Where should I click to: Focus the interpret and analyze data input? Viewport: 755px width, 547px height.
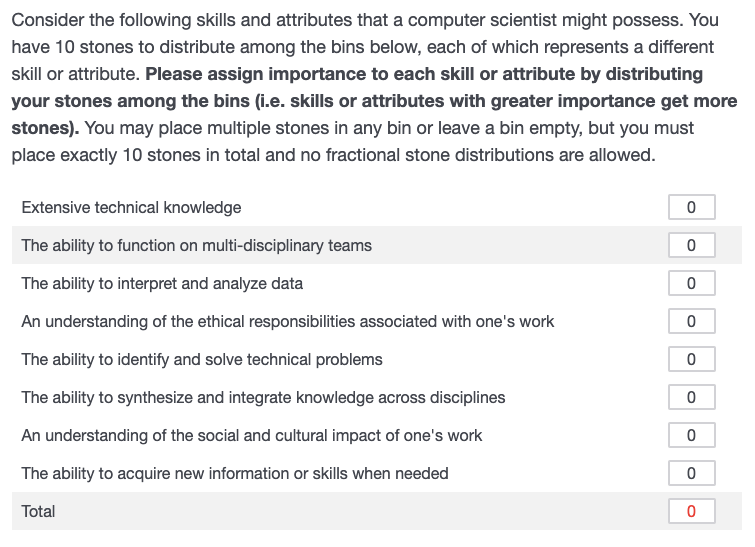[x=691, y=283]
